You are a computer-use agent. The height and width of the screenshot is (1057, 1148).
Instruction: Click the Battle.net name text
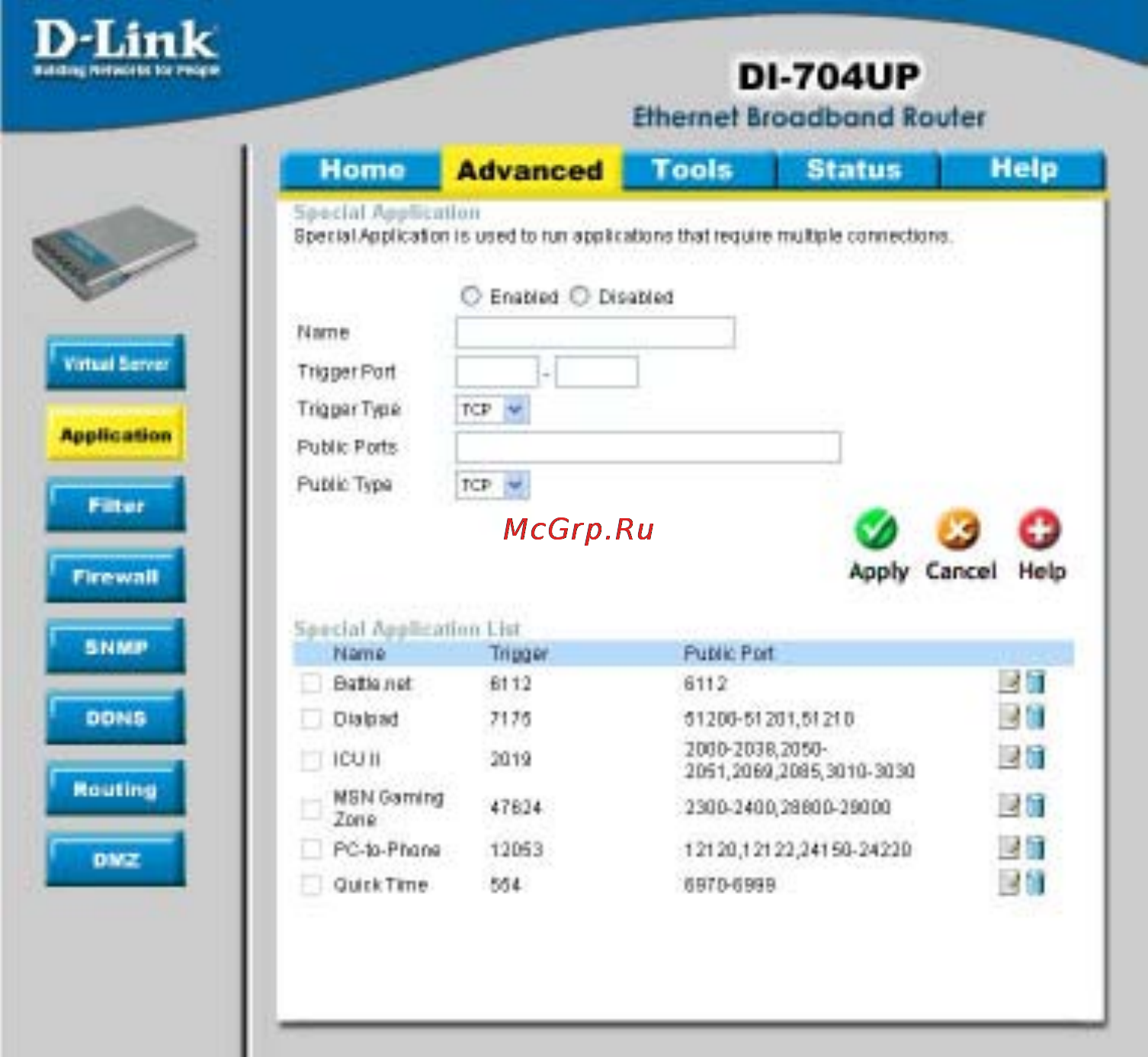[x=372, y=684]
